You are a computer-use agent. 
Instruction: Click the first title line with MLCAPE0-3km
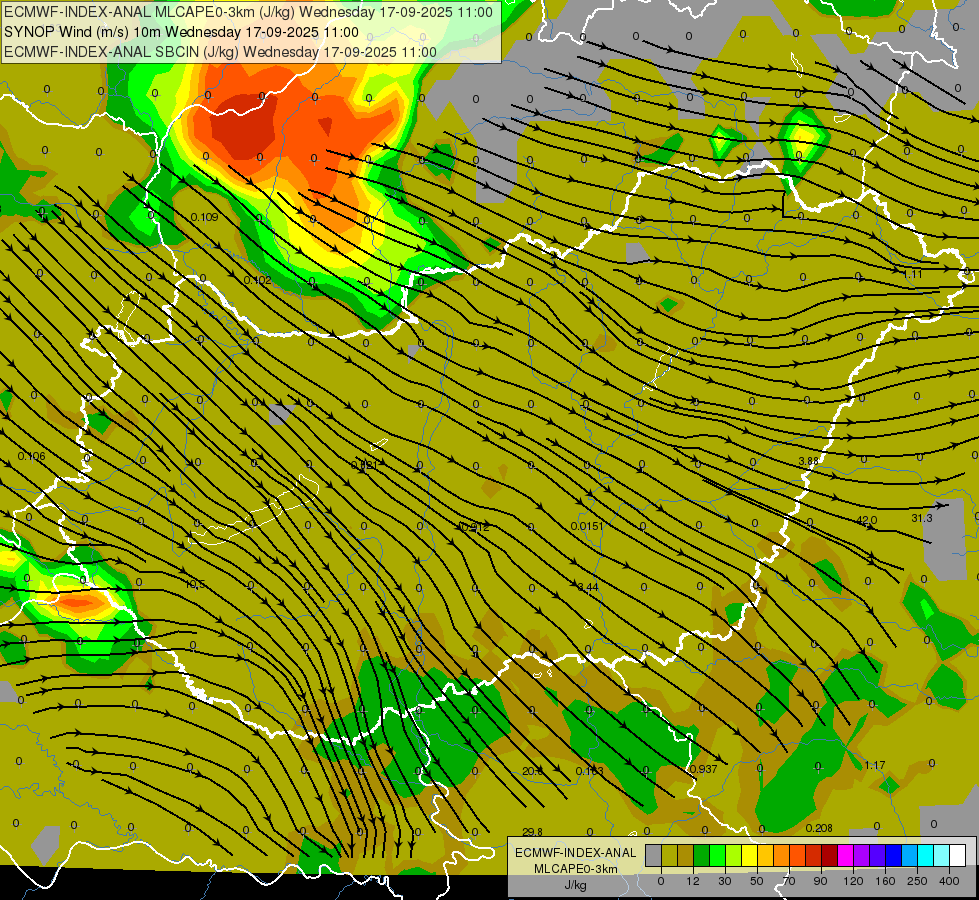(248, 12)
